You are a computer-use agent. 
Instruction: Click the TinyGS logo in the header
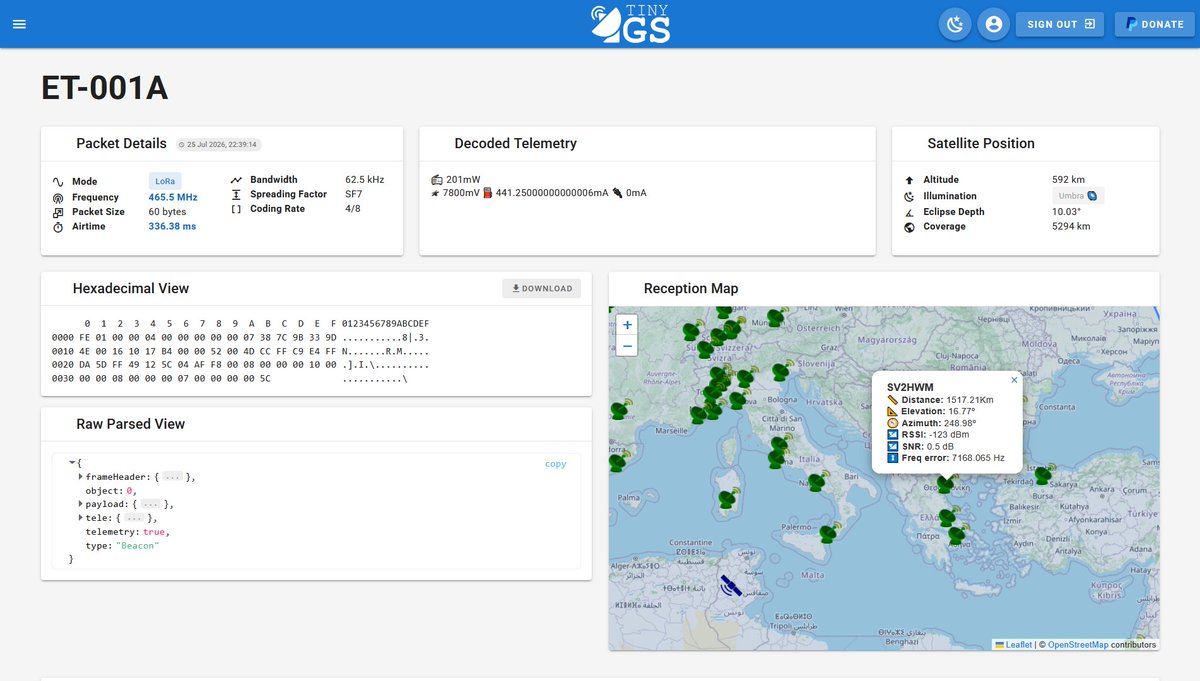point(630,24)
